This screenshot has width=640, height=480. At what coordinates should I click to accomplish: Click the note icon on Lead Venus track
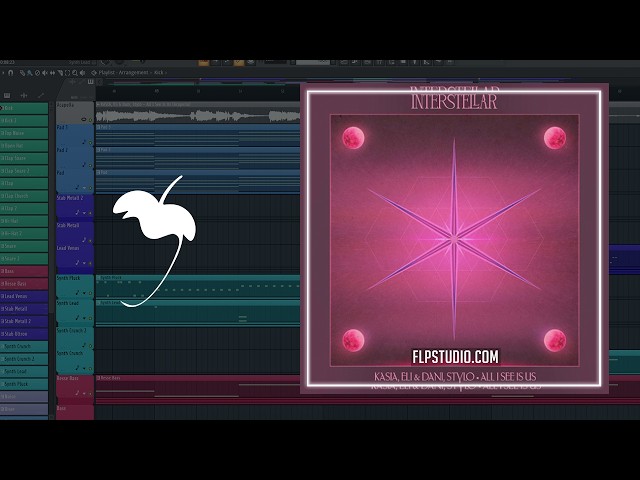click(78, 263)
